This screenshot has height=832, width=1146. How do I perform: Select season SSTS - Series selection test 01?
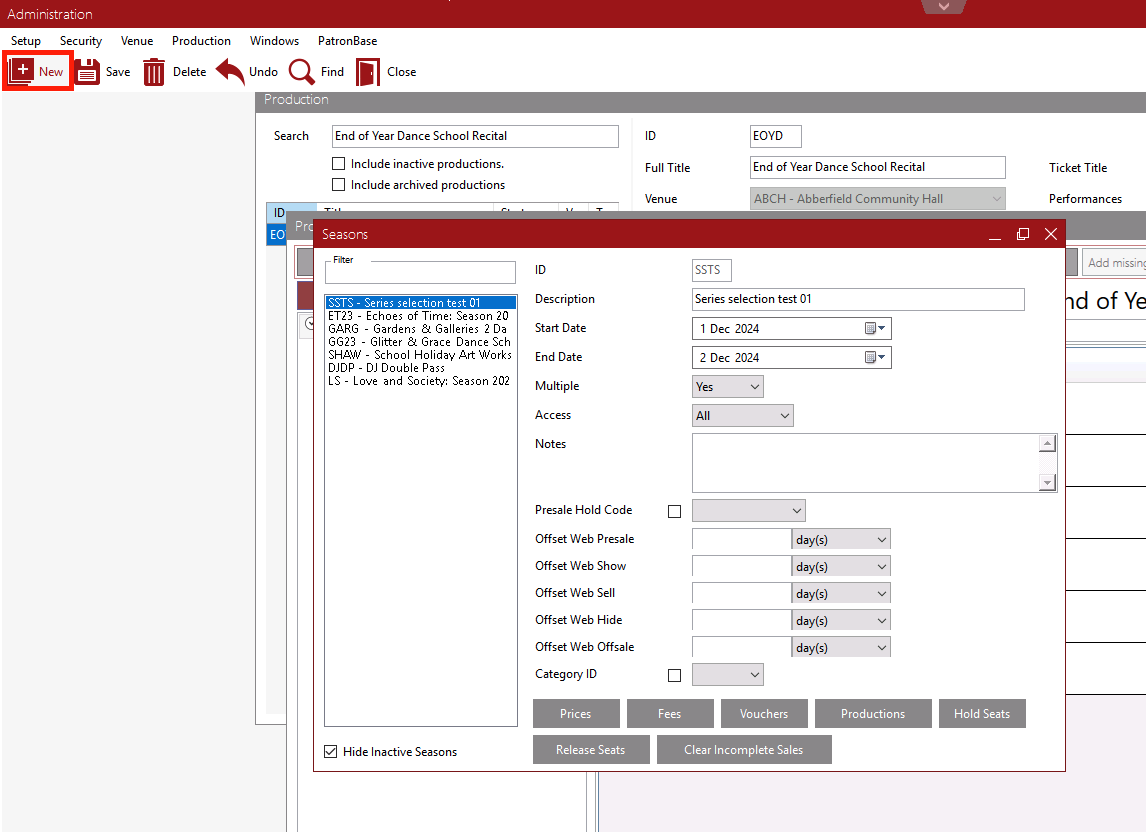[421, 303]
